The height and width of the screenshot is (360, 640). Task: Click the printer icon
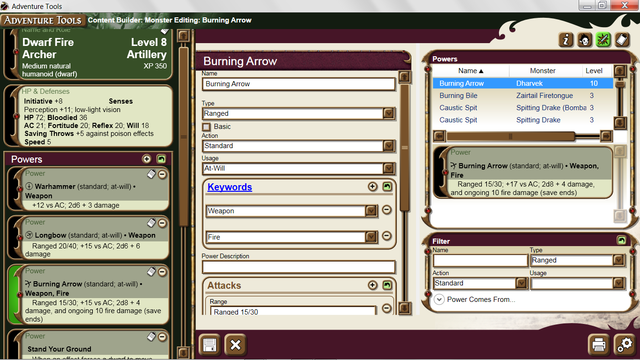[x=599, y=345]
